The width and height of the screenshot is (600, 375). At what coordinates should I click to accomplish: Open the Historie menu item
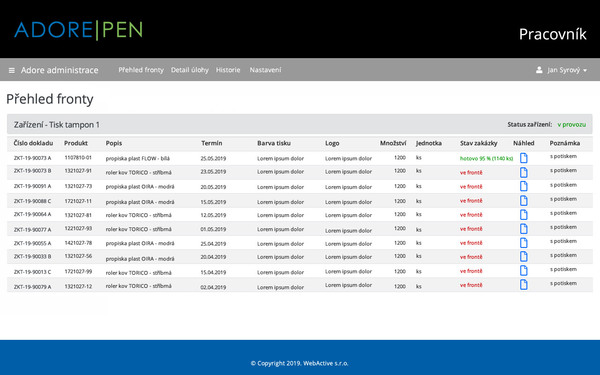pyautogui.click(x=228, y=70)
